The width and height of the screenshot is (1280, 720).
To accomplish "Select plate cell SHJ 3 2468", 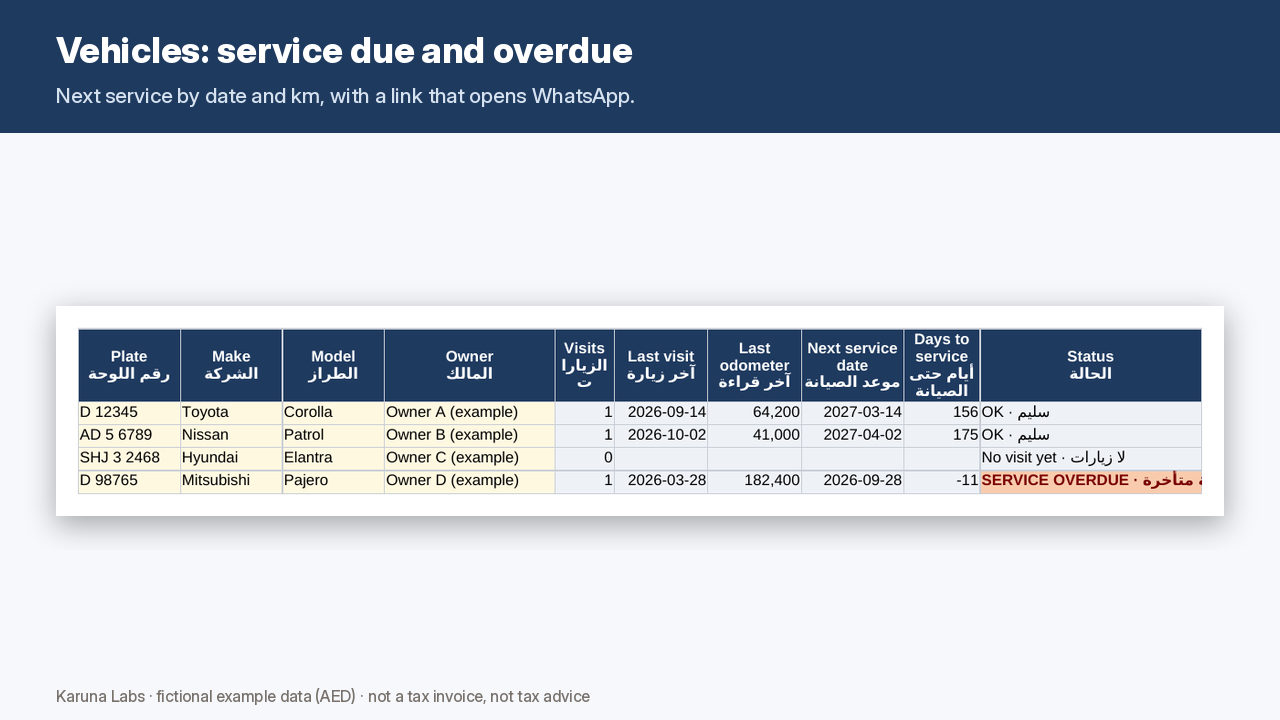I will (129, 458).
